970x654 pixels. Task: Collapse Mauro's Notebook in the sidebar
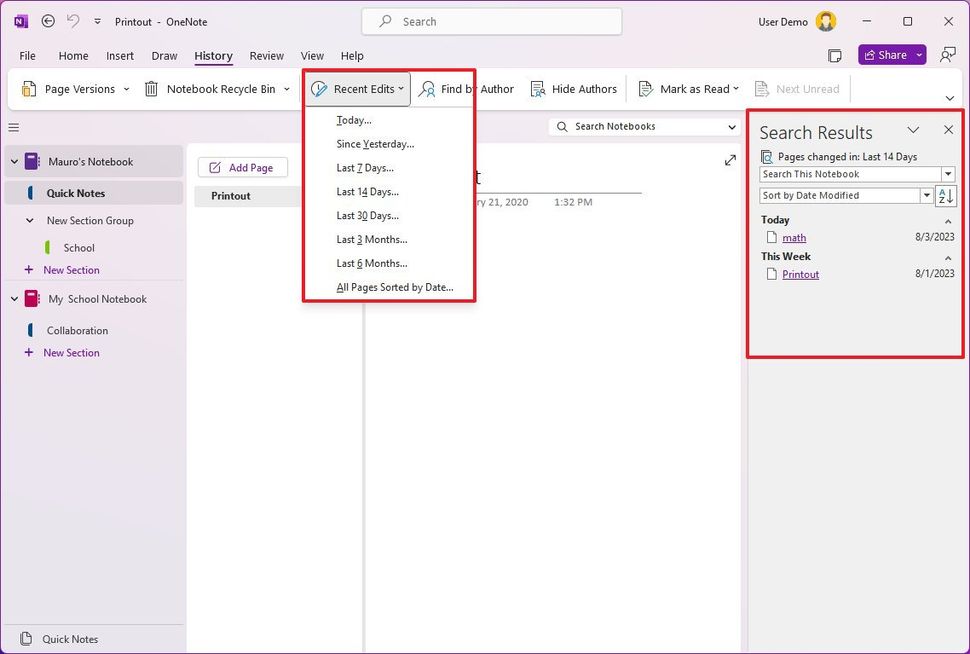click(11, 161)
